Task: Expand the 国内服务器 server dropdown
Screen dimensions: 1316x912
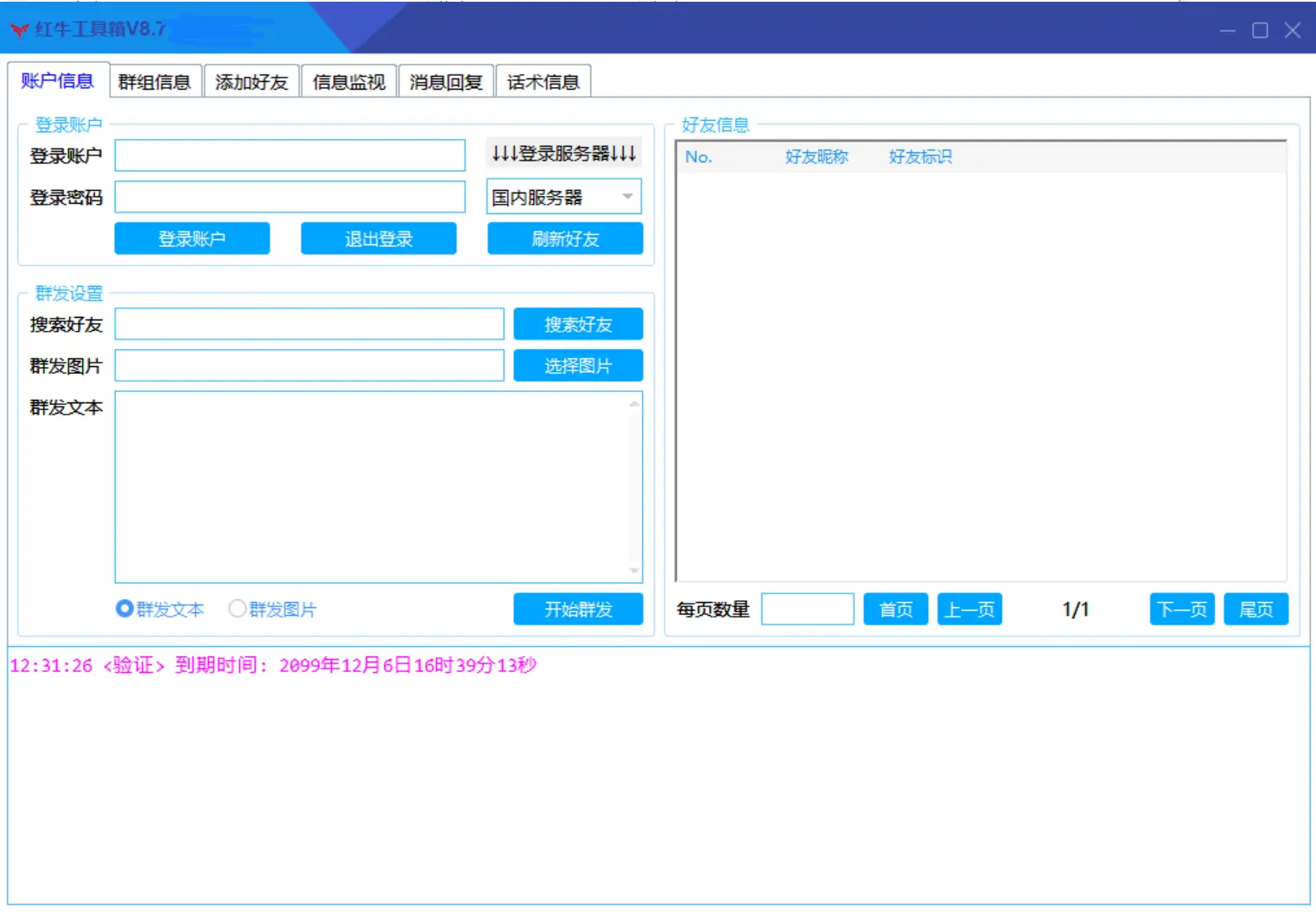Action: tap(564, 197)
